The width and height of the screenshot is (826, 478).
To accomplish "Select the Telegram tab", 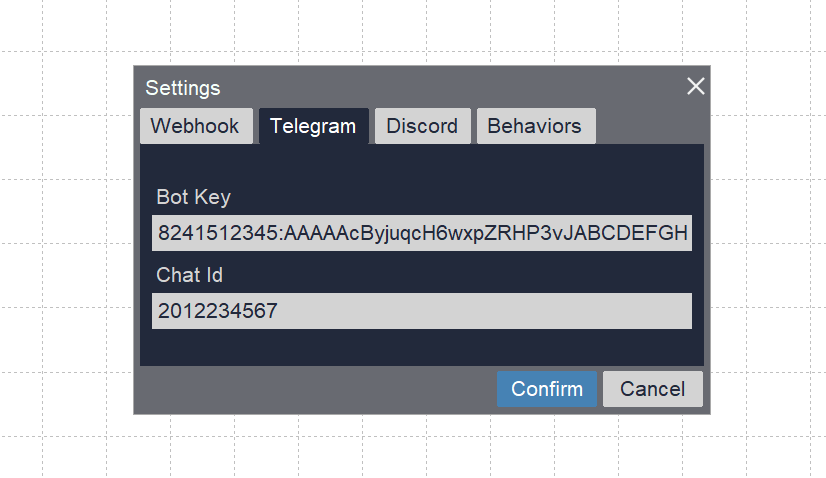I will (313, 126).
